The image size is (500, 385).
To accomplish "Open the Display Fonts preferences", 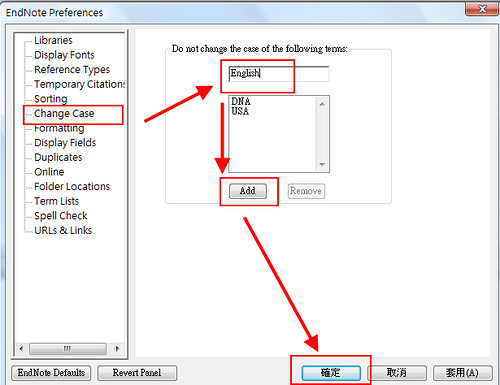I will point(64,55).
